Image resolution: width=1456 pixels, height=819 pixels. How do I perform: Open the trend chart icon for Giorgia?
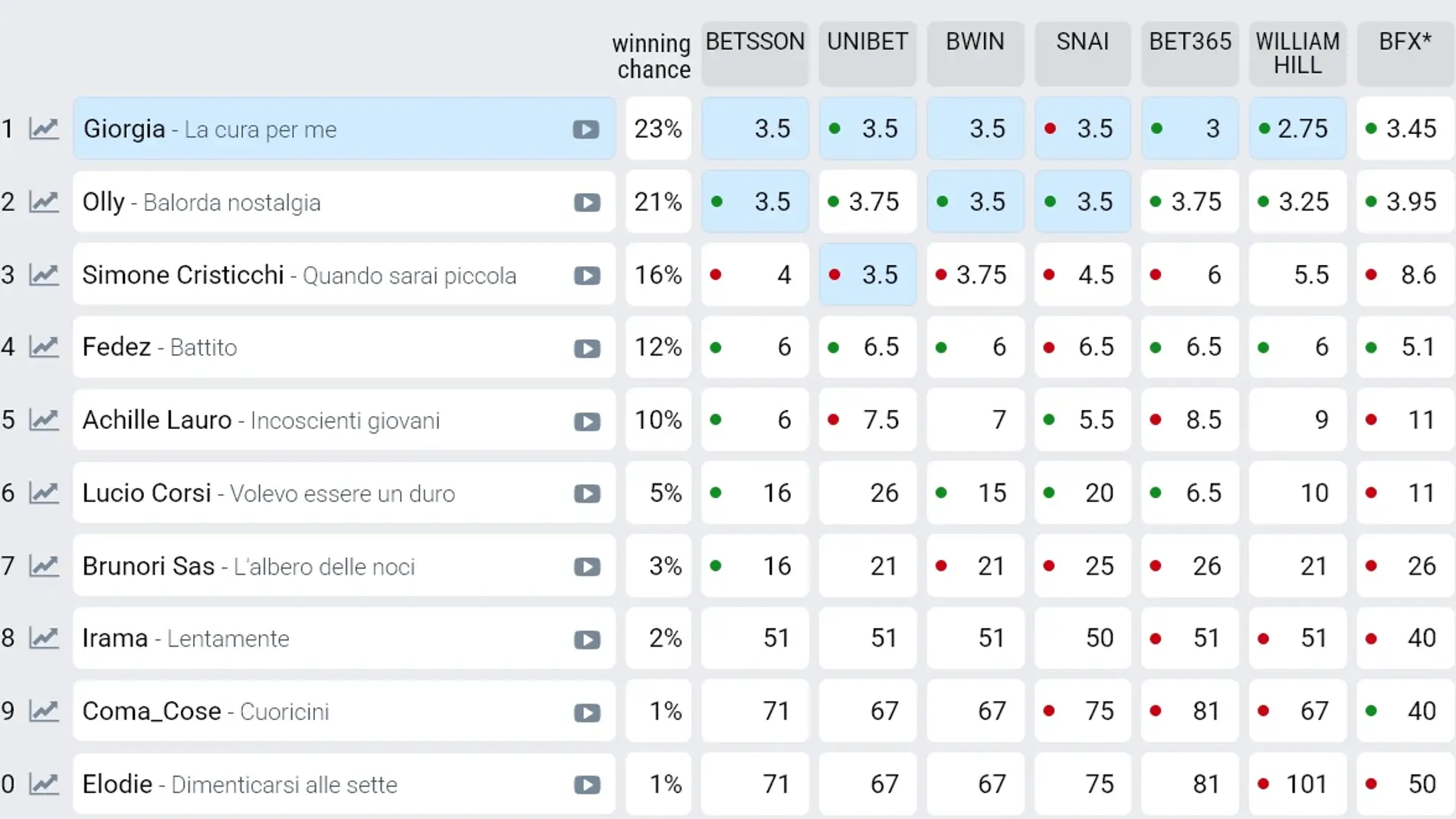click(x=44, y=129)
